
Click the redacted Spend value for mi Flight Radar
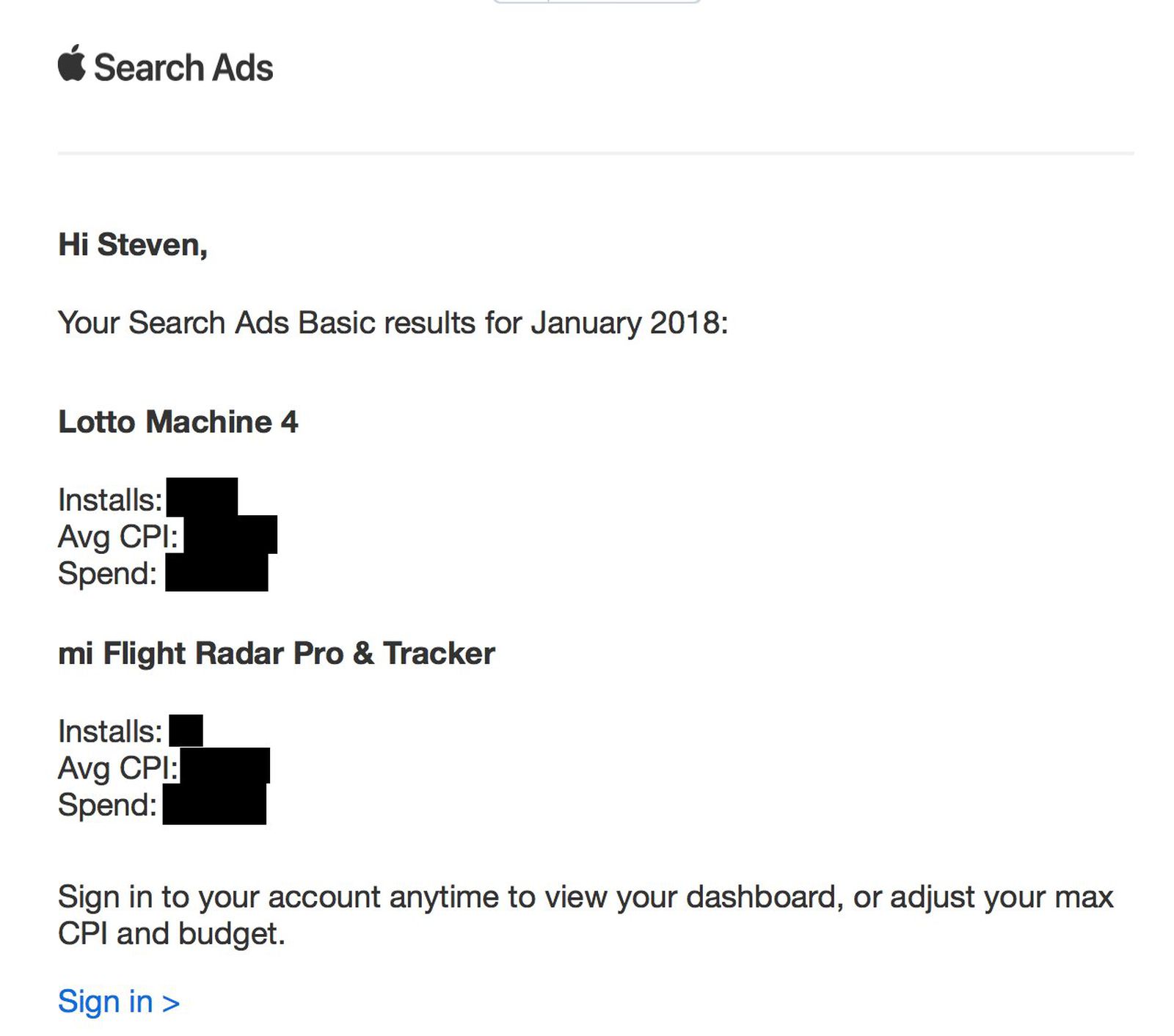[x=214, y=804]
